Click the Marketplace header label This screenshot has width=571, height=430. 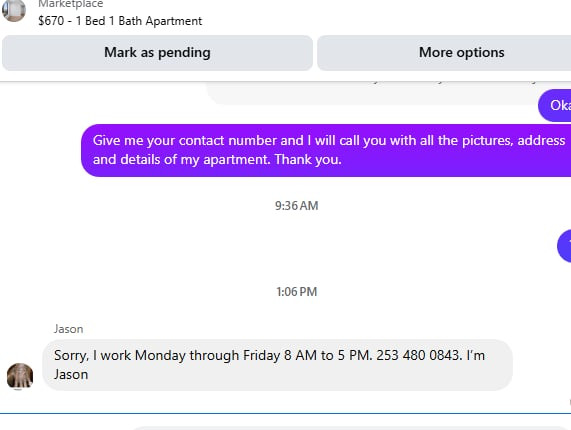coord(71,4)
